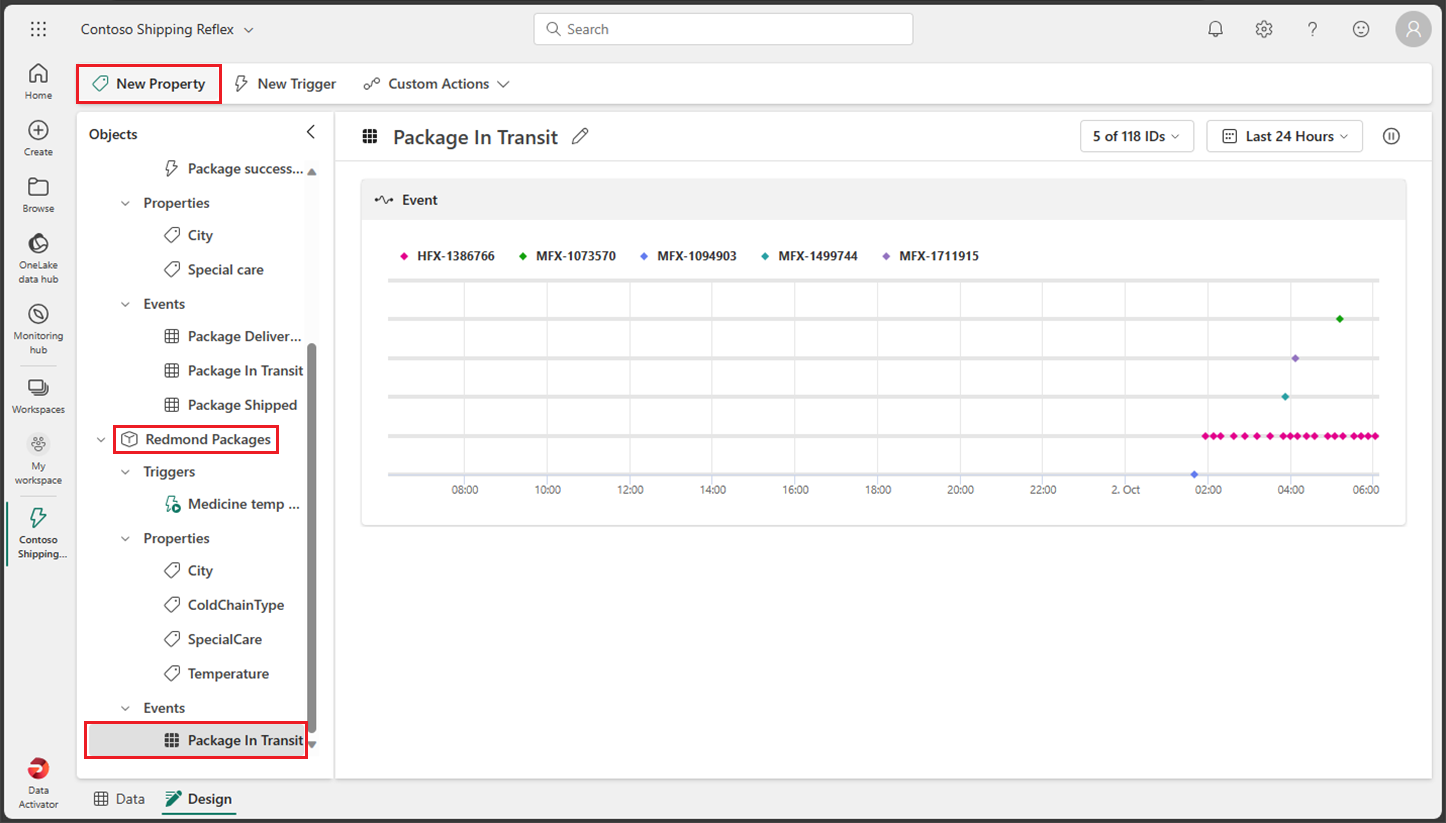This screenshot has height=823, width=1446.
Task: Collapse the Events group above Package Shipped
Action: [x=125, y=304]
